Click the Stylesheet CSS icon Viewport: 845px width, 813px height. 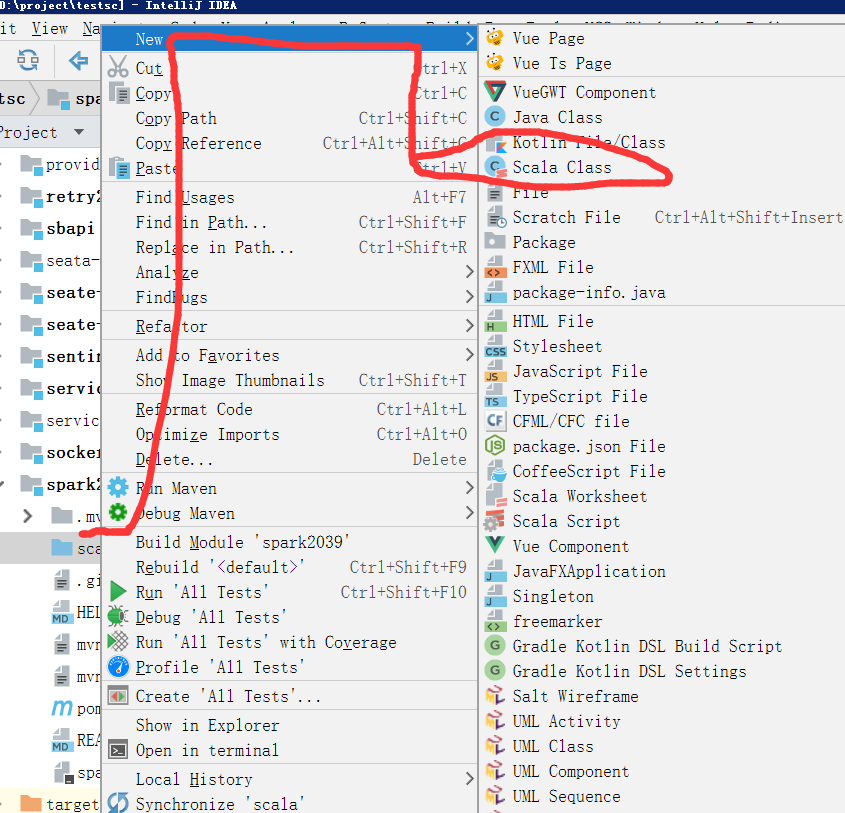coord(495,346)
